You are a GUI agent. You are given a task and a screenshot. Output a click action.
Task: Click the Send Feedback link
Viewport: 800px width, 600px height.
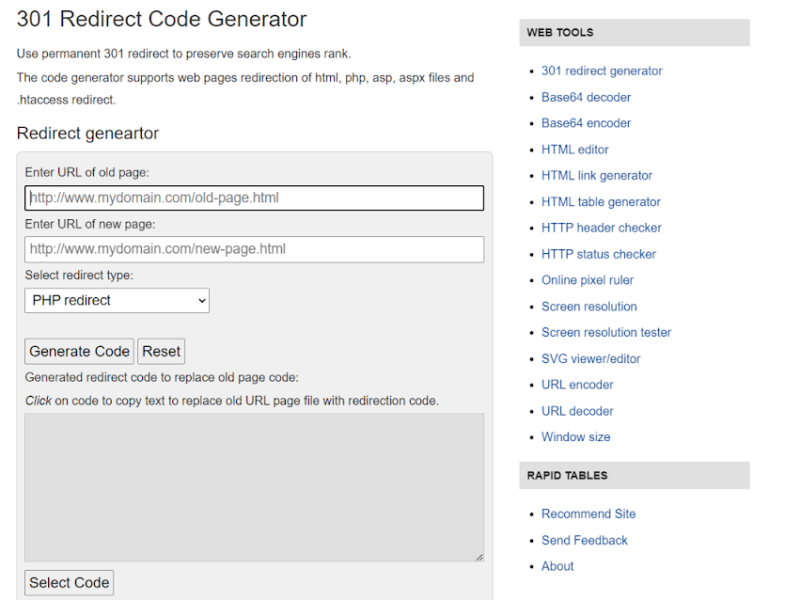point(584,540)
